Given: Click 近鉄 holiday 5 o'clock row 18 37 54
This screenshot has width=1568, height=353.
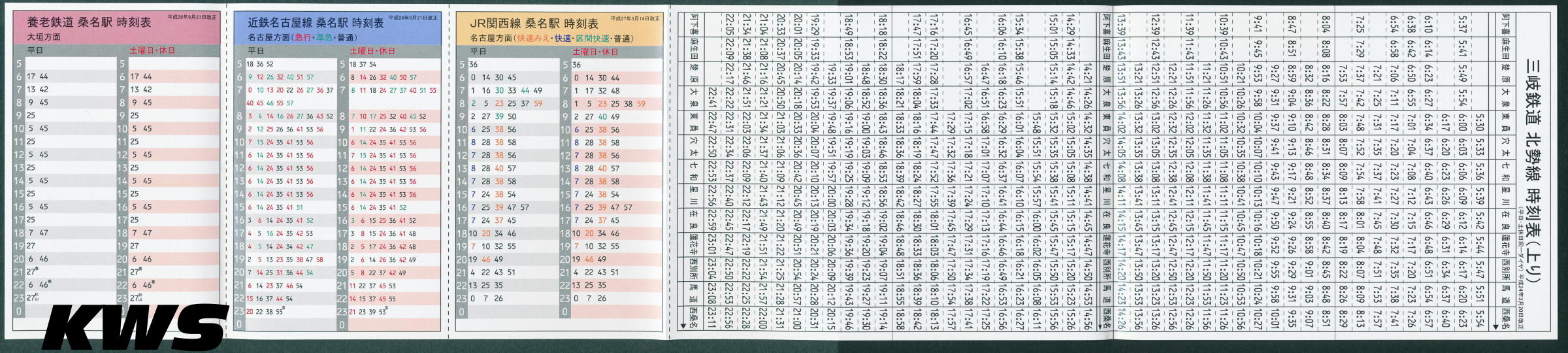Looking at the screenshot, I should click(x=363, y=64).
